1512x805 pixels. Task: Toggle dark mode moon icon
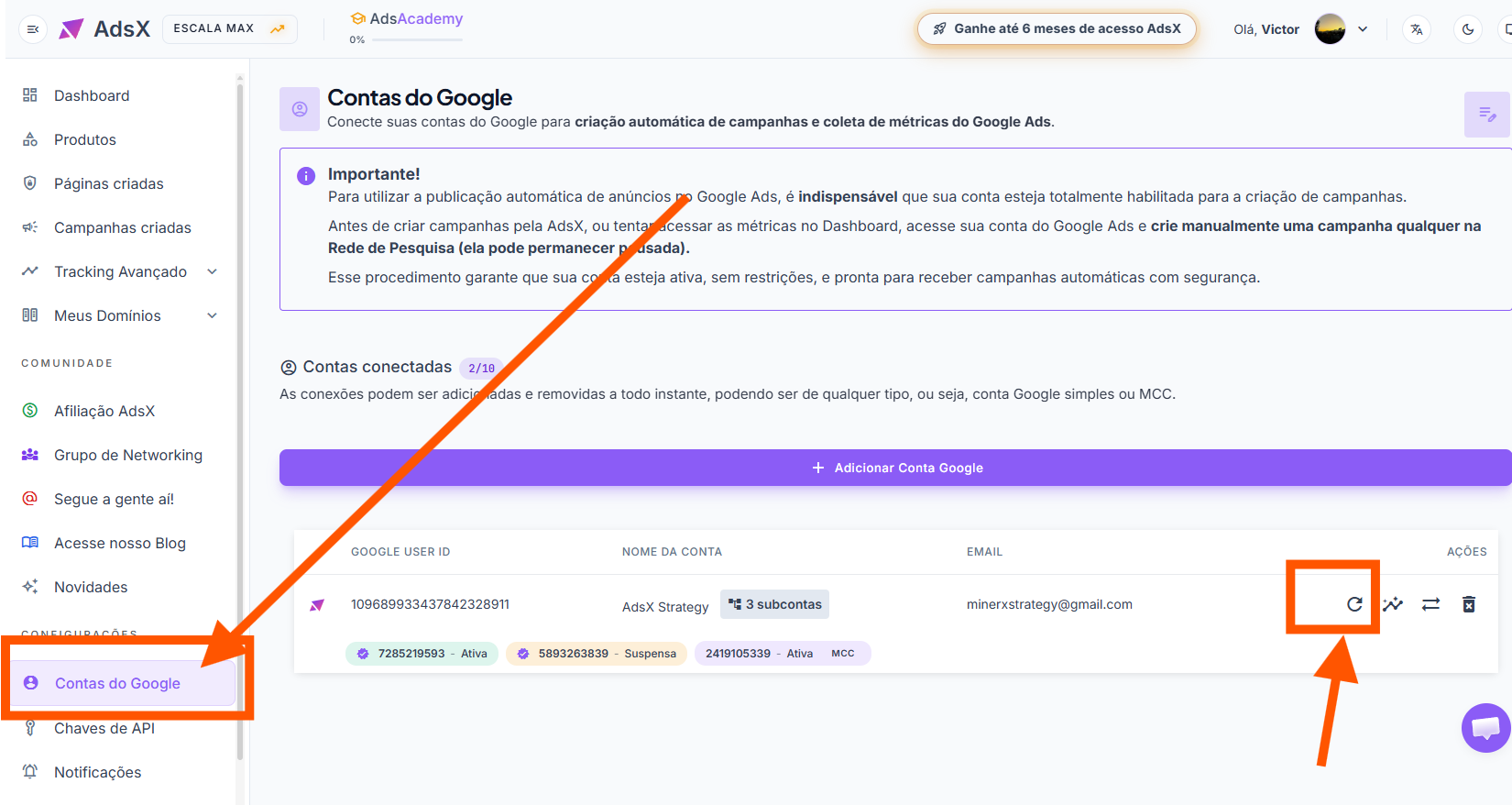point(1468,29)
